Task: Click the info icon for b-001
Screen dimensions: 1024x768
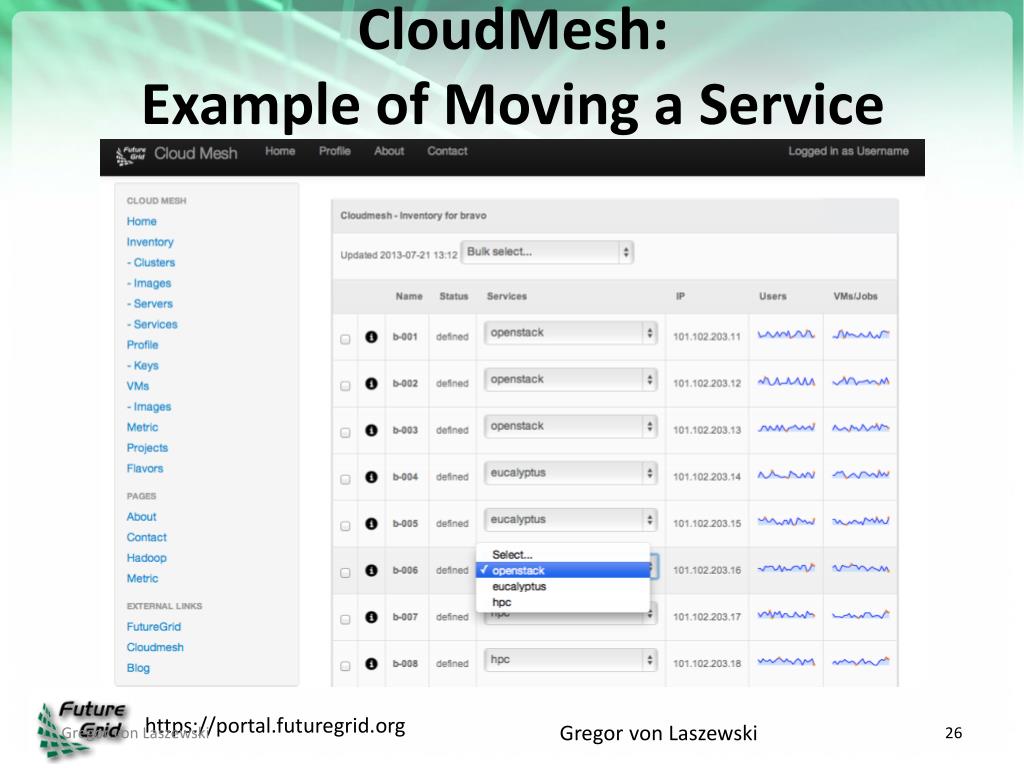Action: pos(371,337)
